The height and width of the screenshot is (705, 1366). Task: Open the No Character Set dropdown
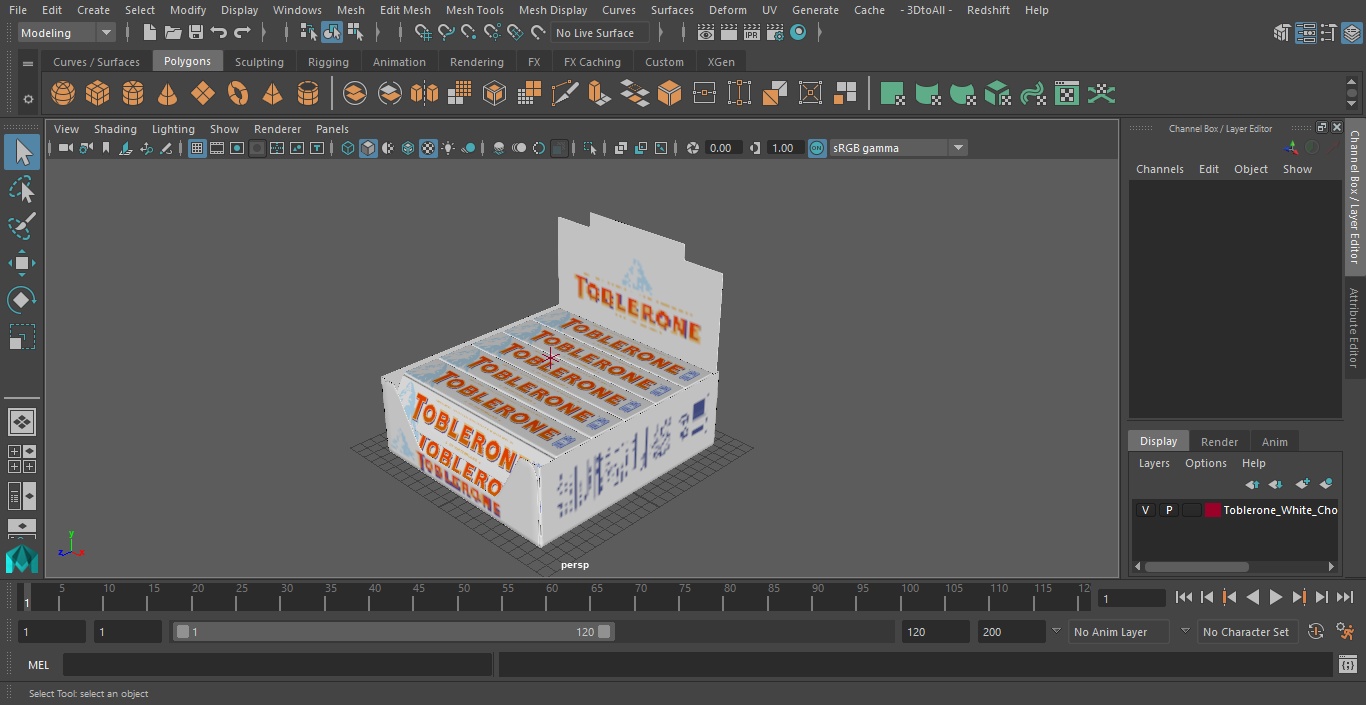(x=1247, y=632)
